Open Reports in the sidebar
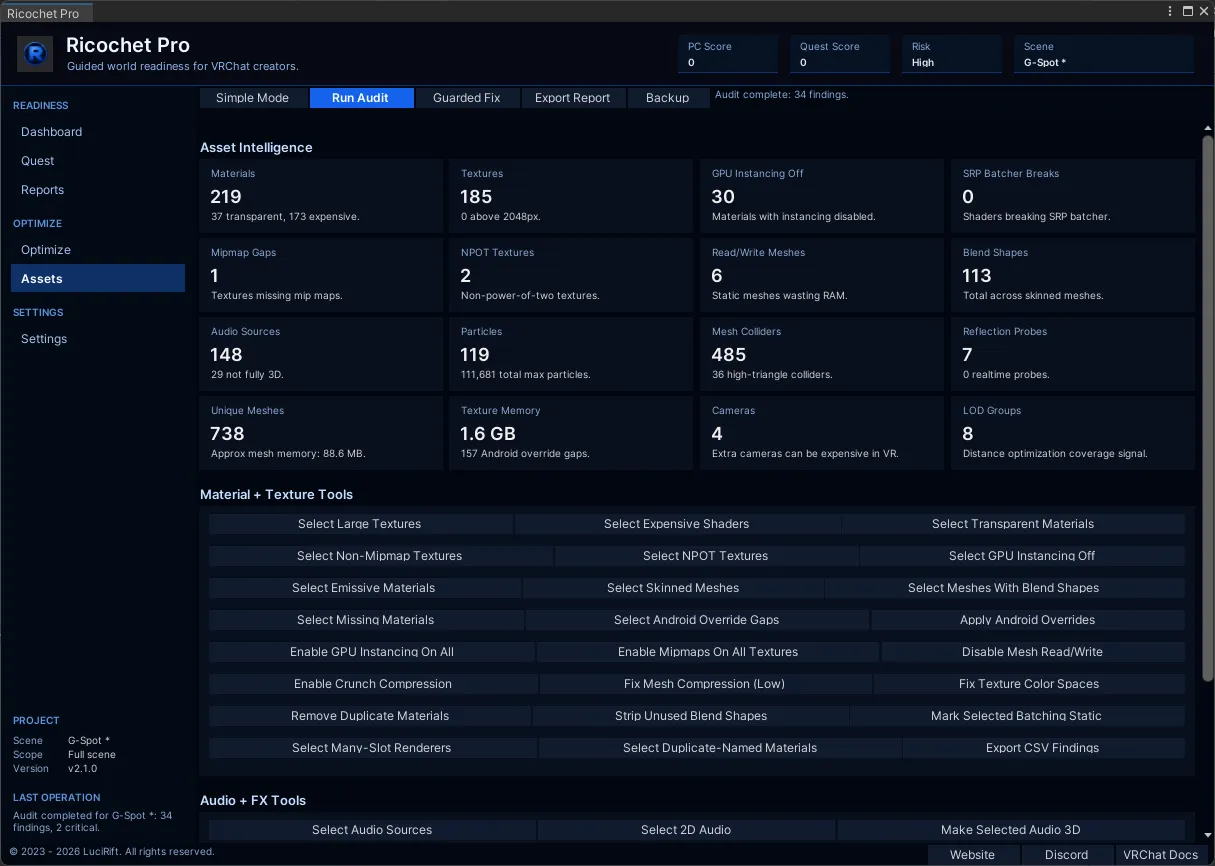Viewport: 1215px width, 866px height. (98, 190)
